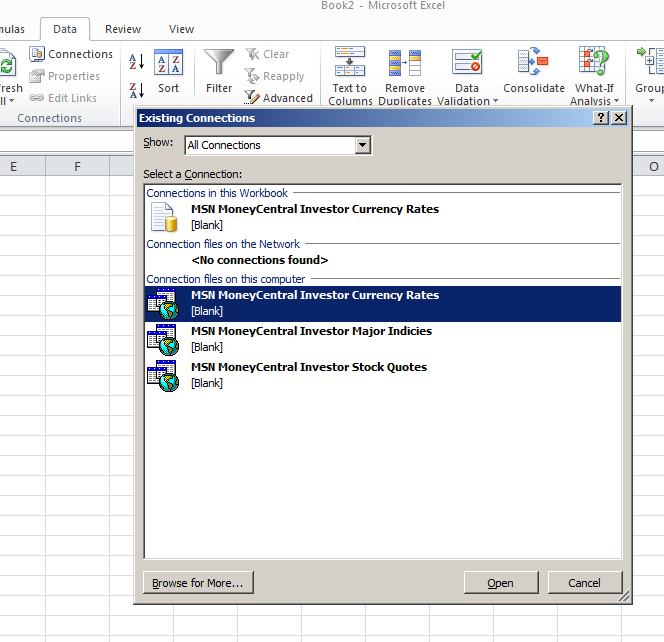Image resolution: width=664 pixels, height=642 pixels.
Task: Select MSN MoneyCentral Investor Major Indicies
Action: (x=383, y=340)
